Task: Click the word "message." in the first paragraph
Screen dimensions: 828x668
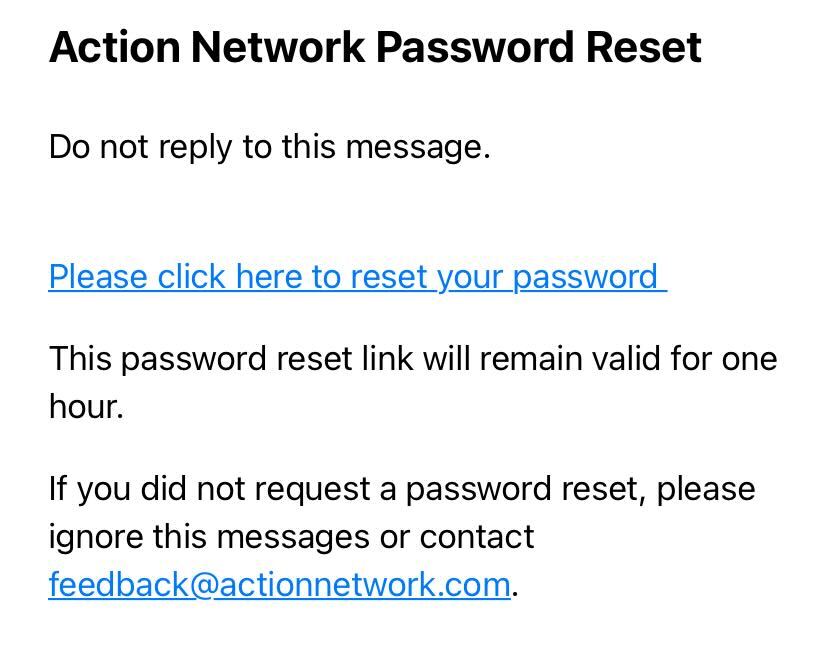Action: (418, 147)
